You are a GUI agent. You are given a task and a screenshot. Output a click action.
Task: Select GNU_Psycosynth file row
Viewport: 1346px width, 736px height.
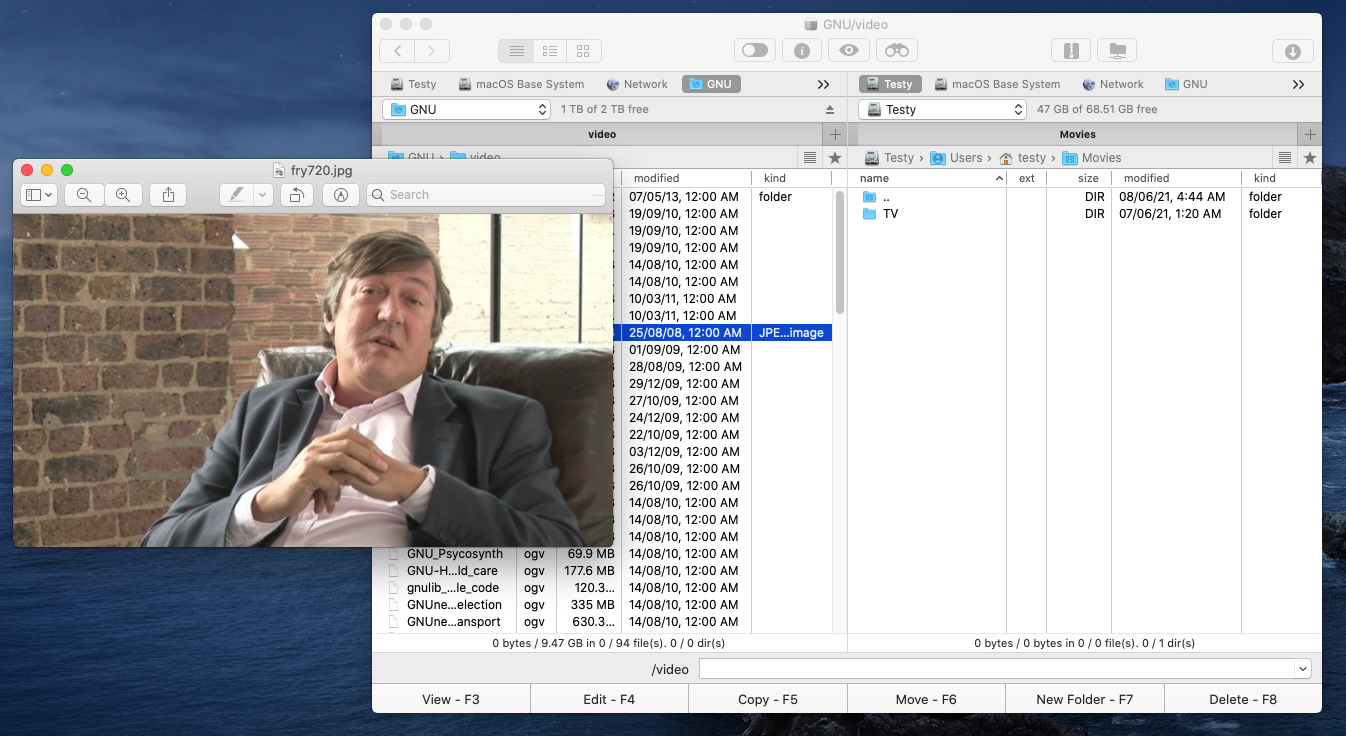(x=603, y=553)
